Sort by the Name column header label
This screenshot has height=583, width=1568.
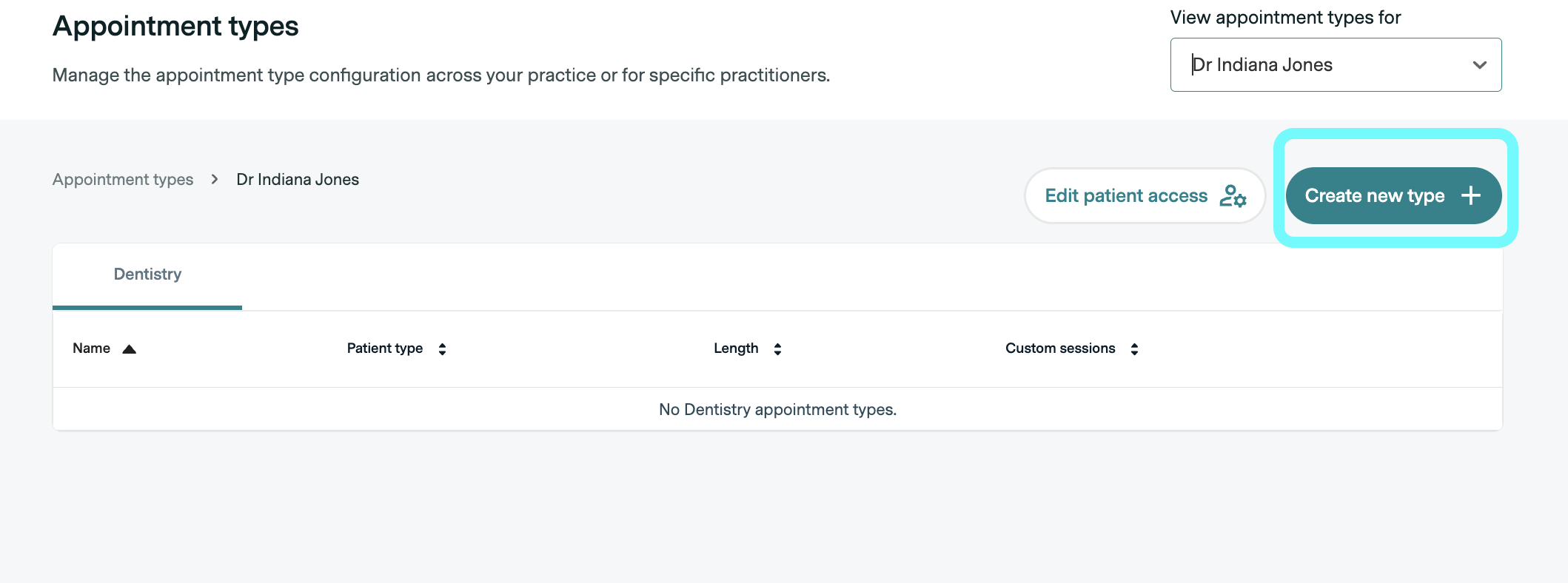click(x=91, y=348)
